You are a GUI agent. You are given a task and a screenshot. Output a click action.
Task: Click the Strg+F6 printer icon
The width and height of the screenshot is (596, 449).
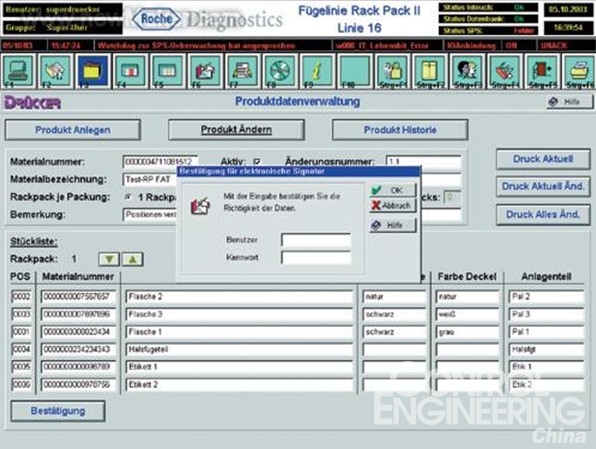point(579,71)
